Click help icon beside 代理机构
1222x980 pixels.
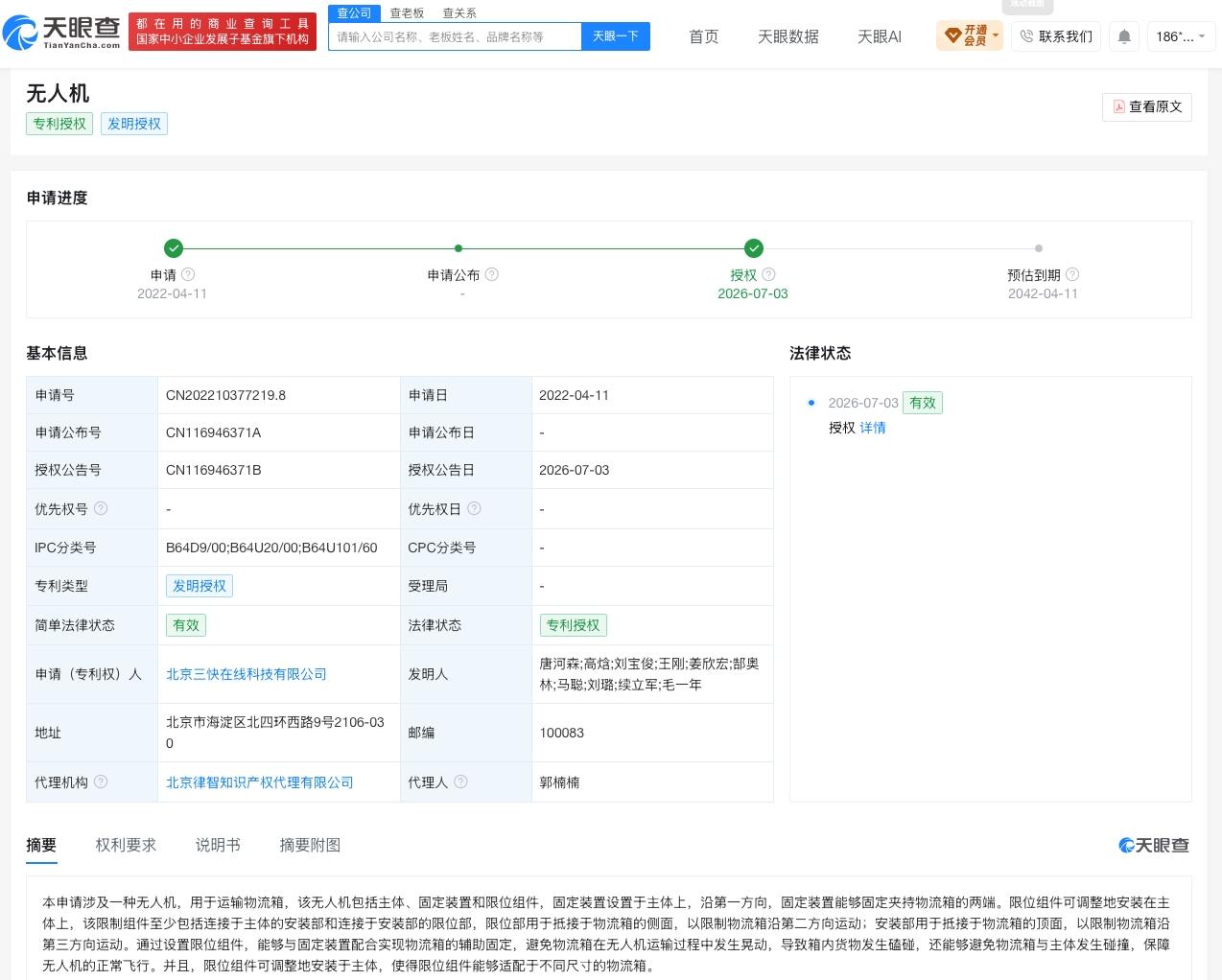tap(101, 782)
